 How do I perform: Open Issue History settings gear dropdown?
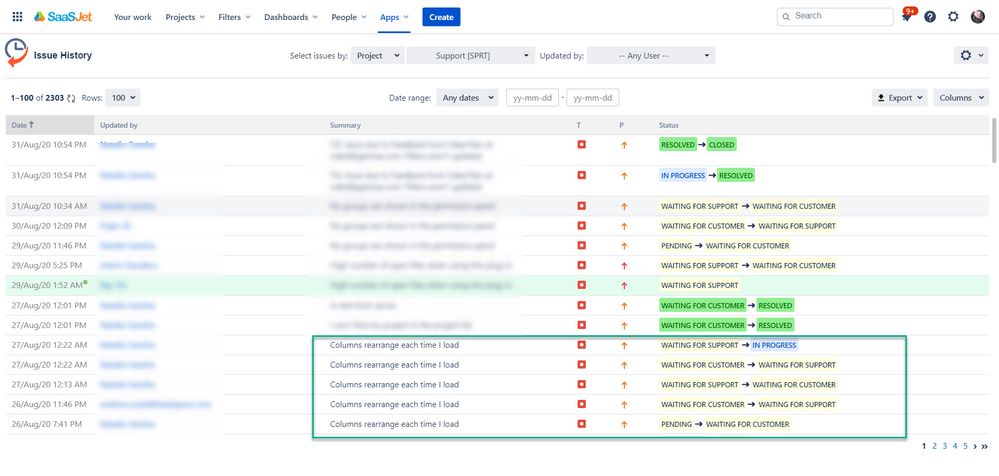tap(971, 56)
